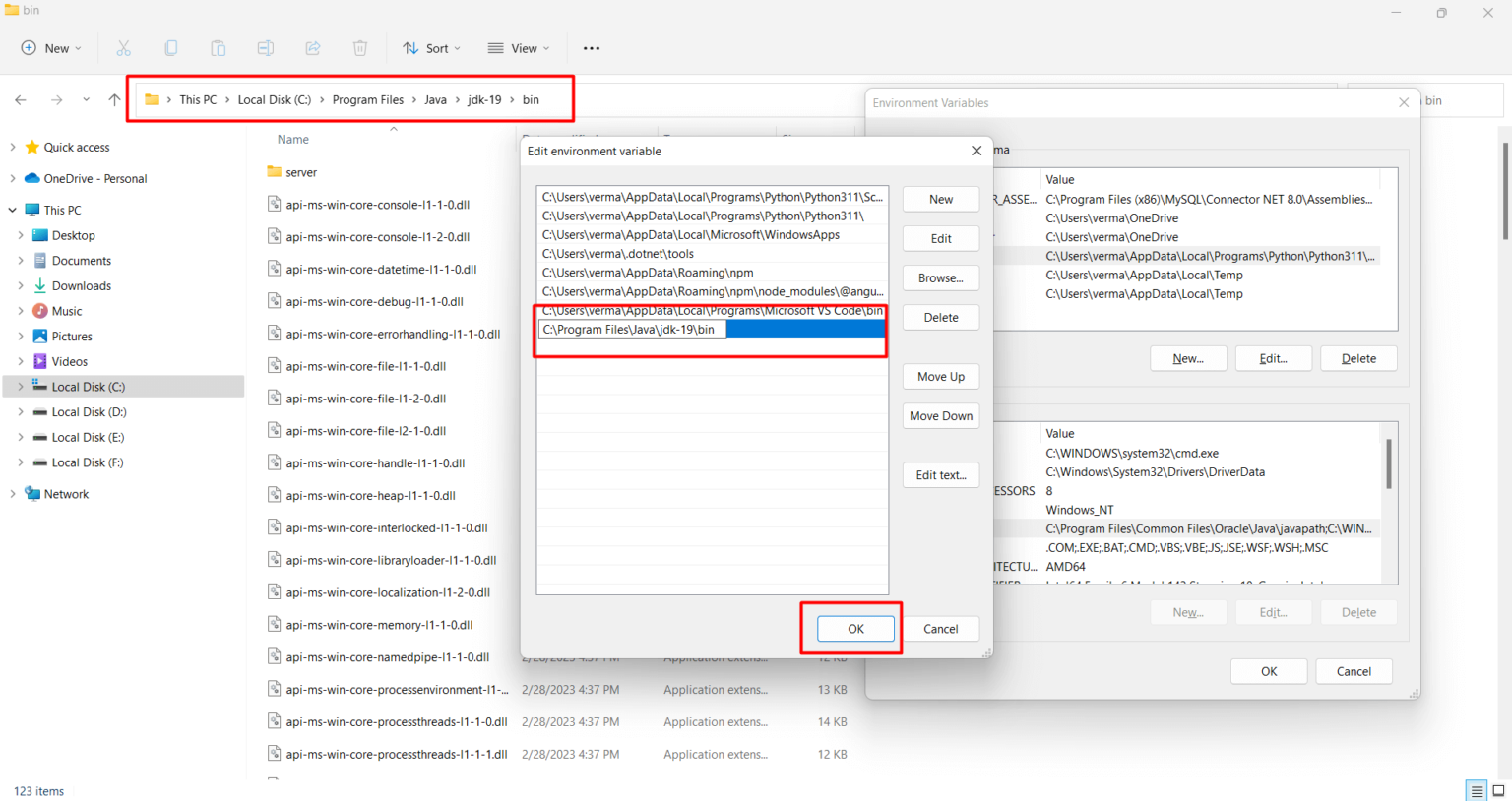Click the Share icon in toolbar
1512x801 pixels.
(x=313, y=48)
